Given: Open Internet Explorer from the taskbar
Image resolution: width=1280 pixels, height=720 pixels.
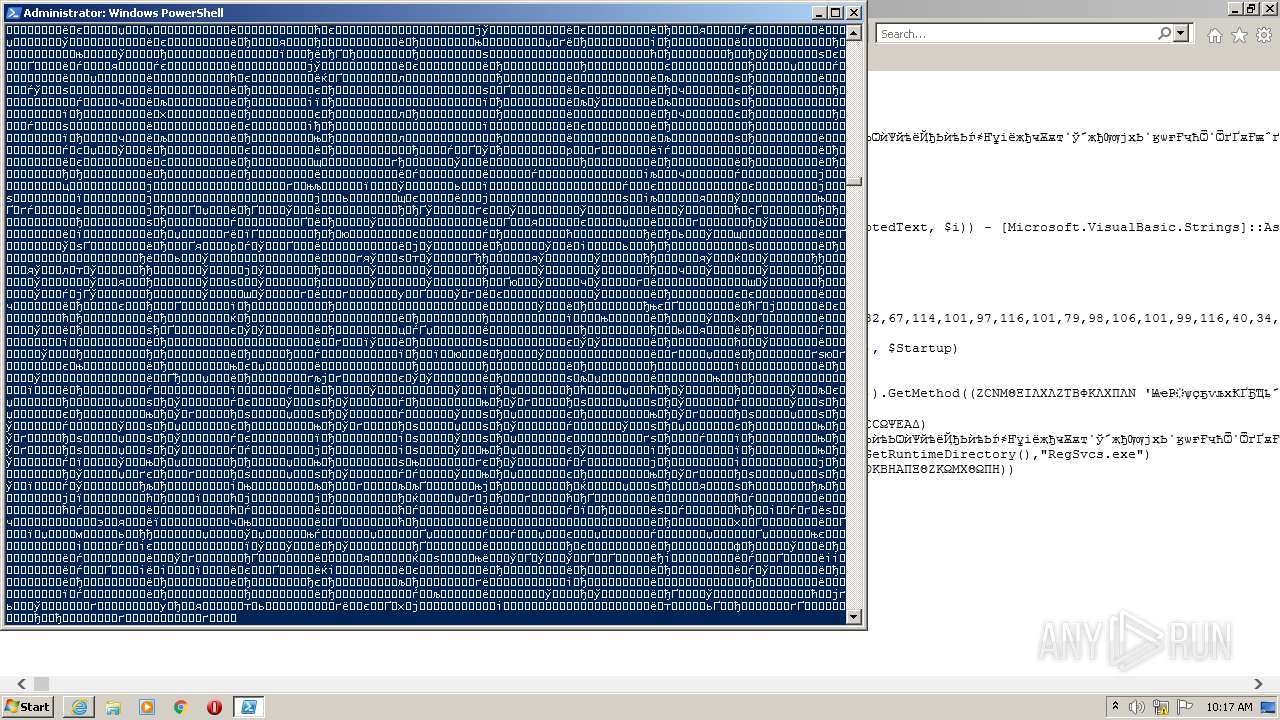Looking at the screenshot, I should (x=79, y=707).
